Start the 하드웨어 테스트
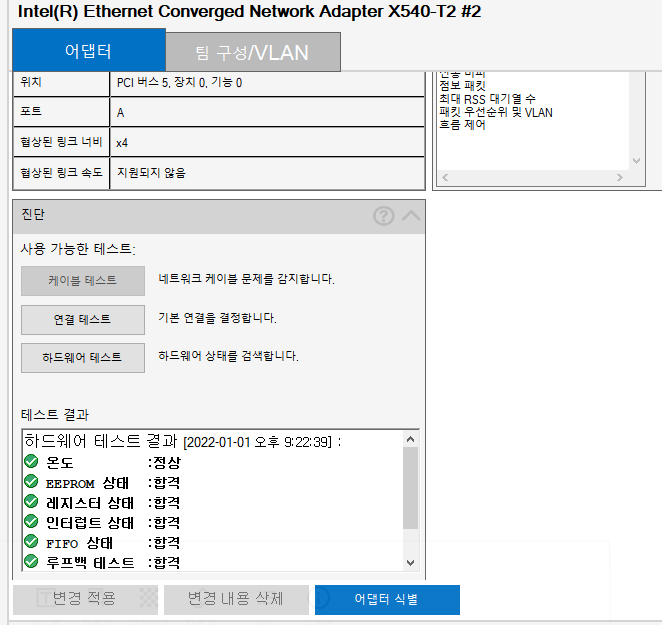662x625 pixels. (x=83, y=358)
